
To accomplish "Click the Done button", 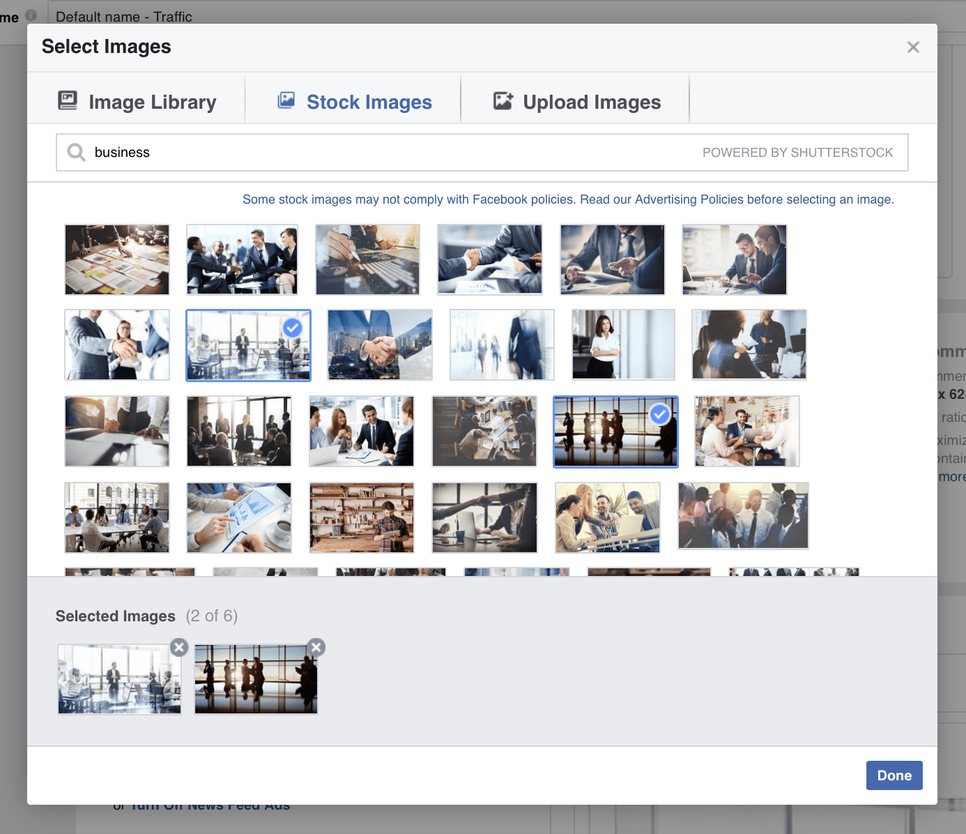I will tap(894, 775).
